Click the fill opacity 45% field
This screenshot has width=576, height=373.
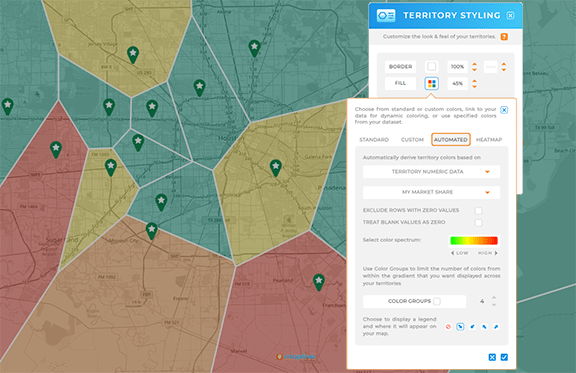tap(457, 83)
